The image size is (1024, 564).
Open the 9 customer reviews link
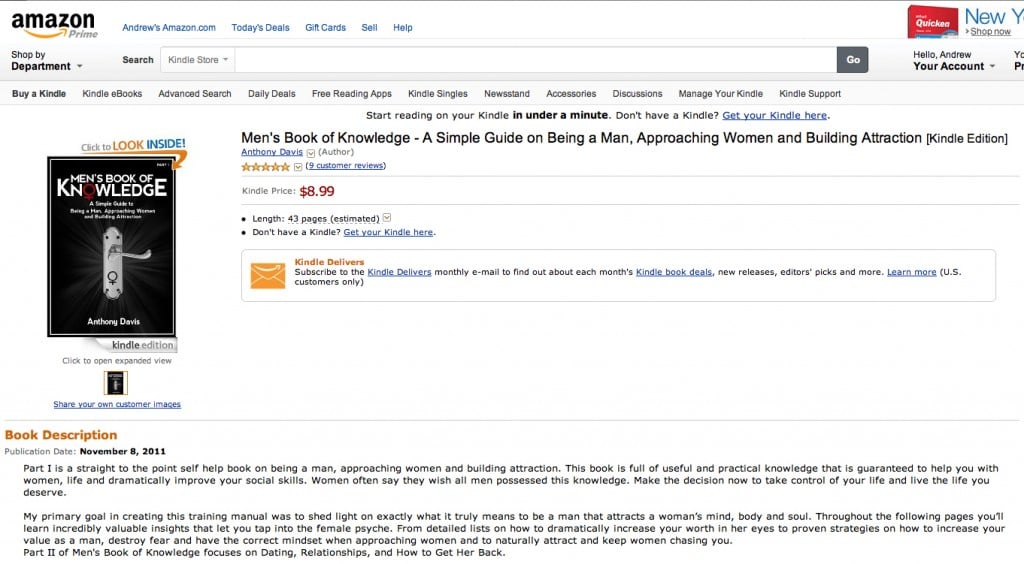pos(346,166)
